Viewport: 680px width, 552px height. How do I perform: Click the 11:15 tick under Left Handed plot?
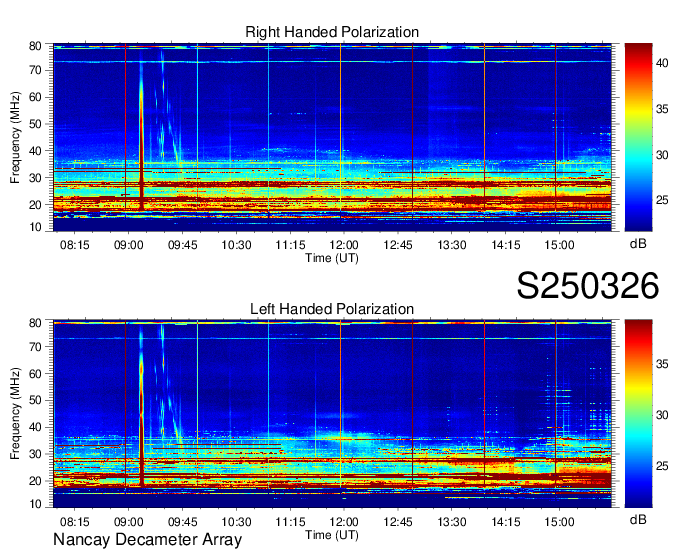[290, 522]
